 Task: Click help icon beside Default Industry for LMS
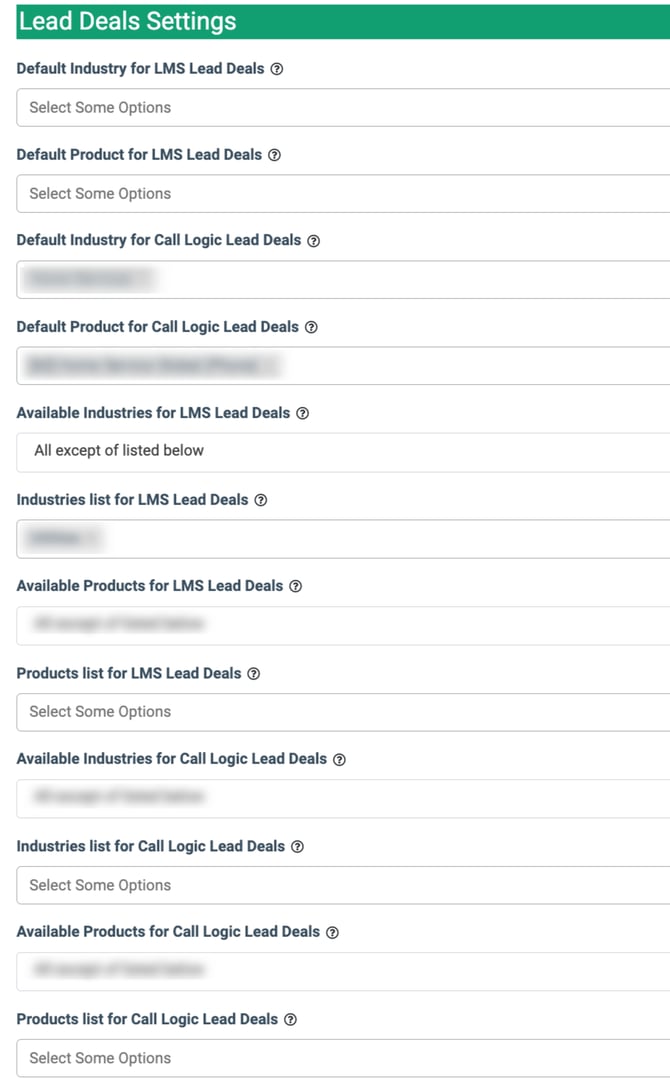[x=277, y=69]
